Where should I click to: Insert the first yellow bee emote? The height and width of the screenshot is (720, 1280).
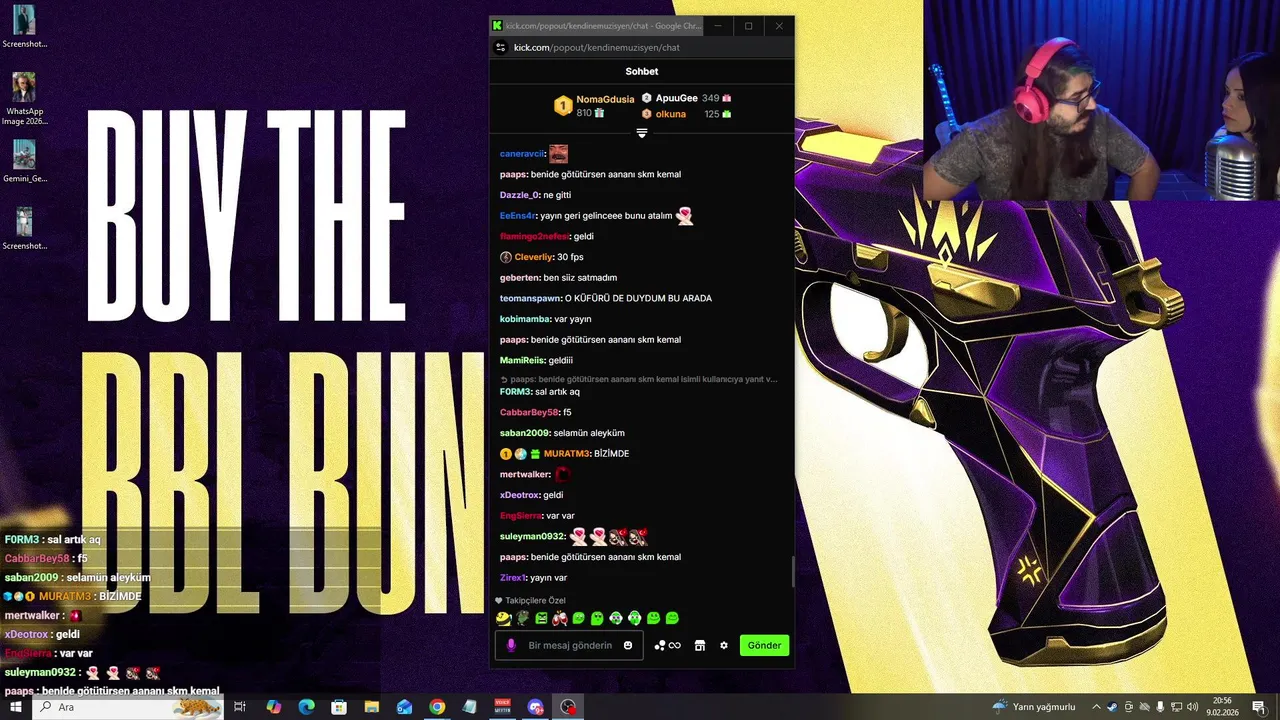tap(503, 618)
